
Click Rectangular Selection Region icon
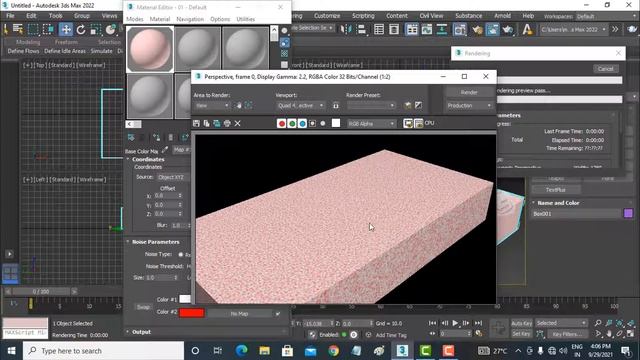pyautogui.click(x=33, y=29)
